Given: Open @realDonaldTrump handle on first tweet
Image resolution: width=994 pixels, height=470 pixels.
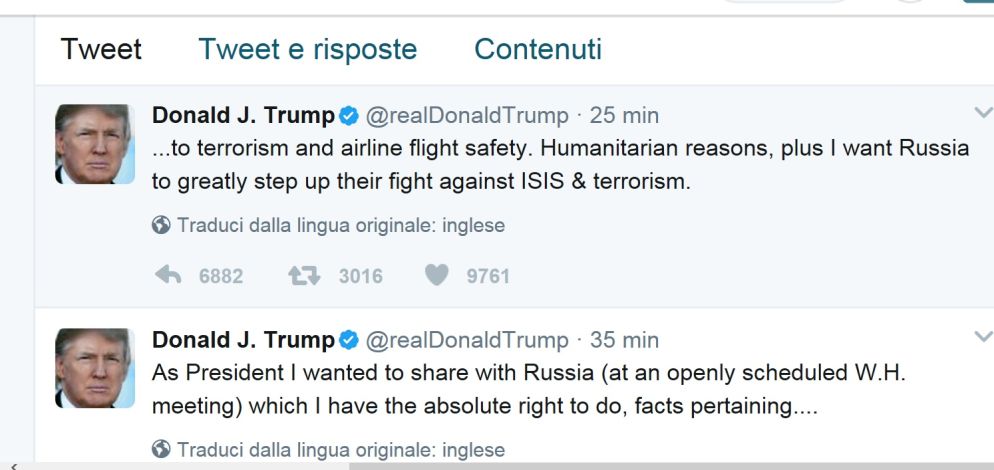Looking at the screenshot, I should (467, 116).
